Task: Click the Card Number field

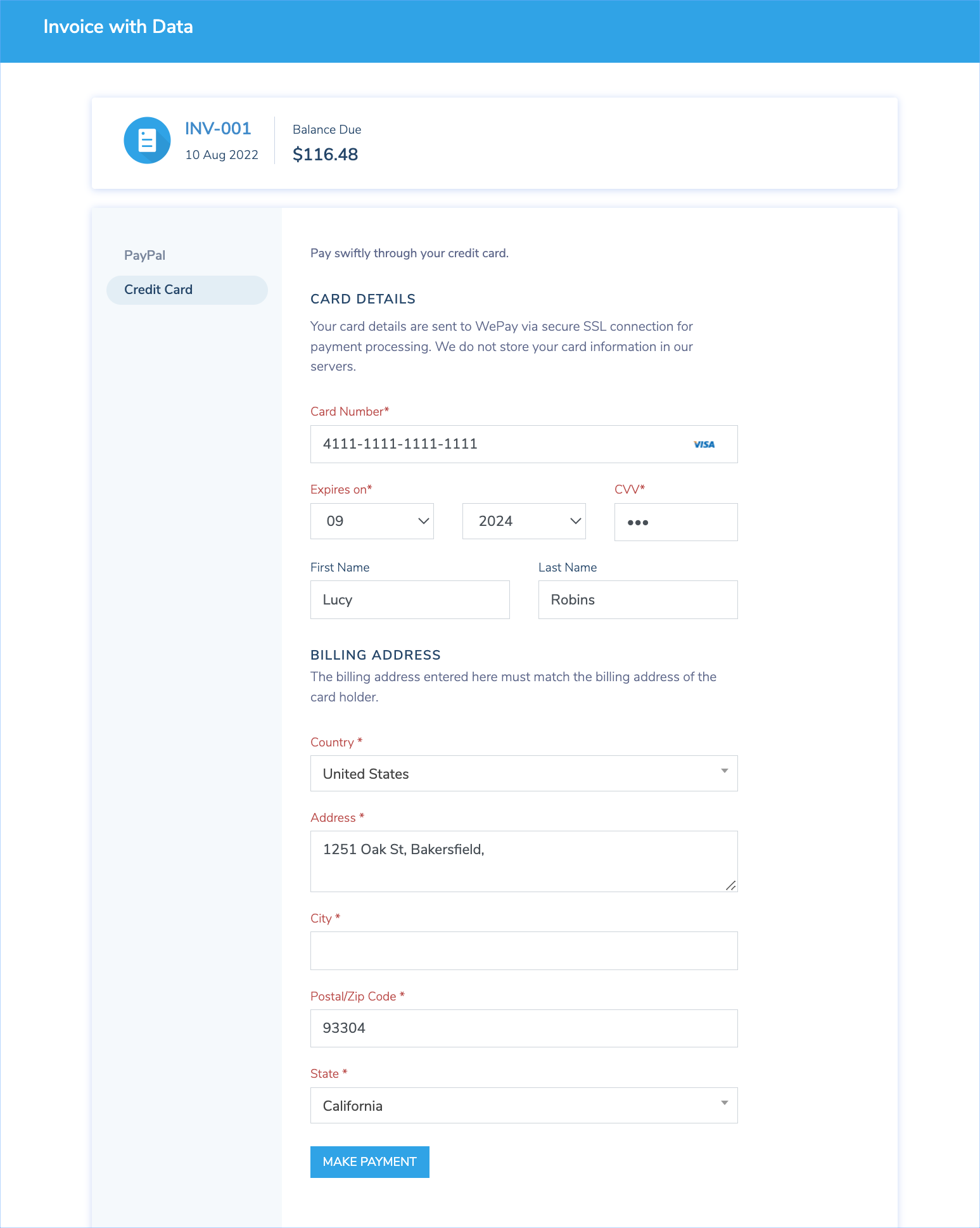Action: (x=524, y=444)
